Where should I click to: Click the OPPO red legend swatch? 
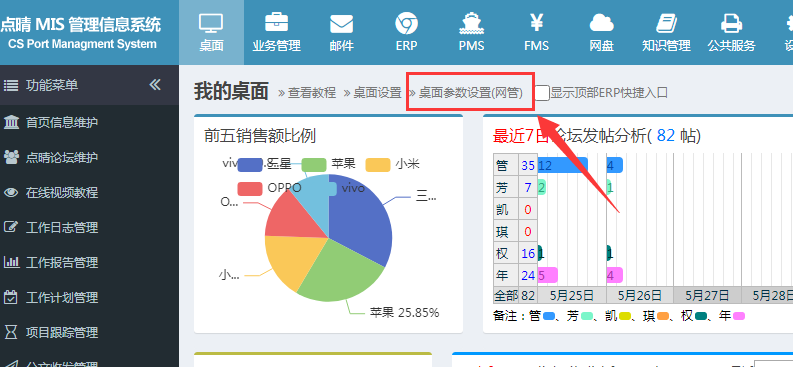click(250, 189)
